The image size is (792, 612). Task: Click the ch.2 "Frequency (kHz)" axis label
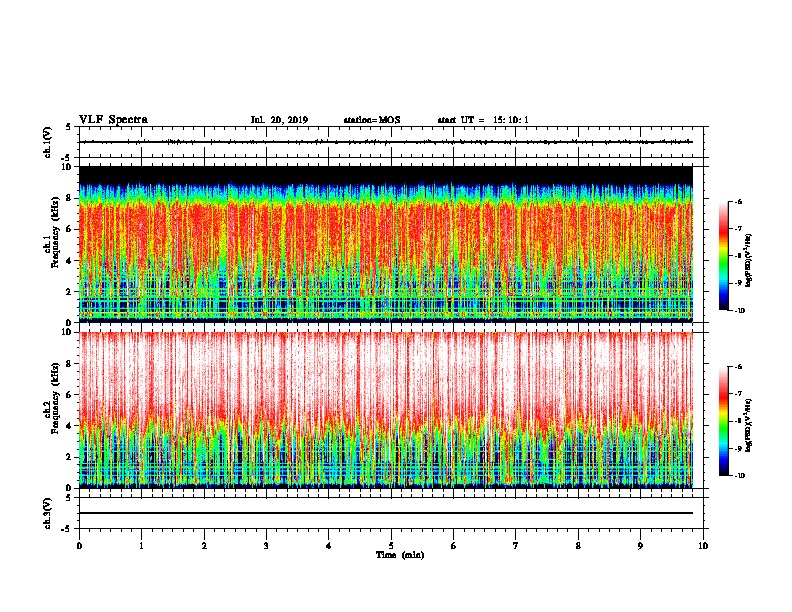click(x=55, y=398)
